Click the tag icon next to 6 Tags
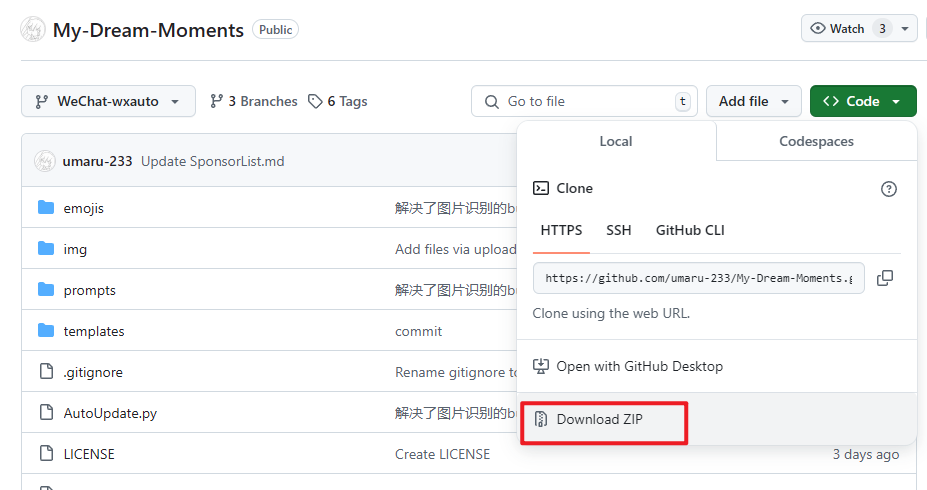This screenshot has width=927, height=490. coord(315,102)
